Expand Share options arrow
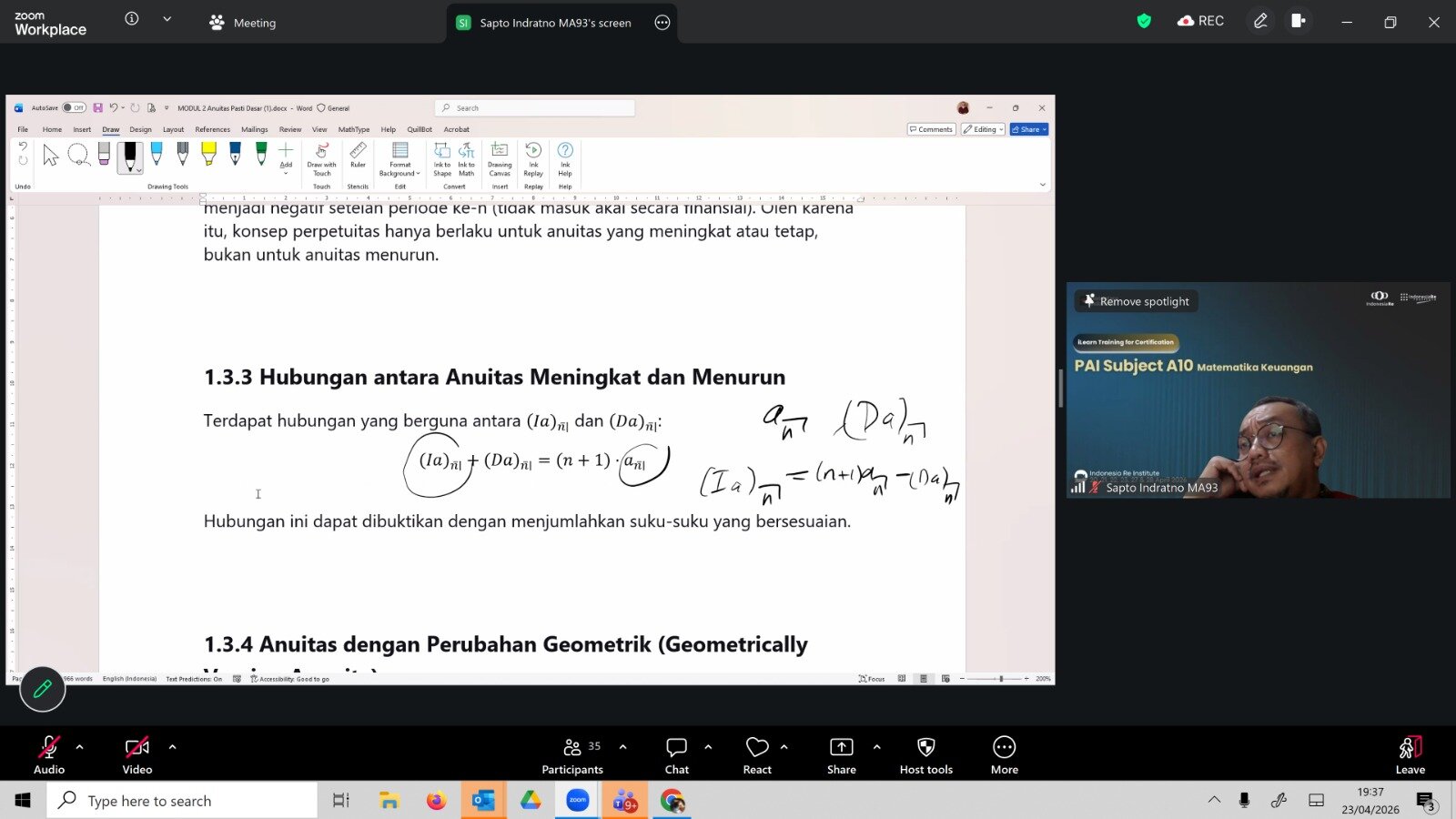Viewport: 1456px width, 819px height. pos(876,747)
